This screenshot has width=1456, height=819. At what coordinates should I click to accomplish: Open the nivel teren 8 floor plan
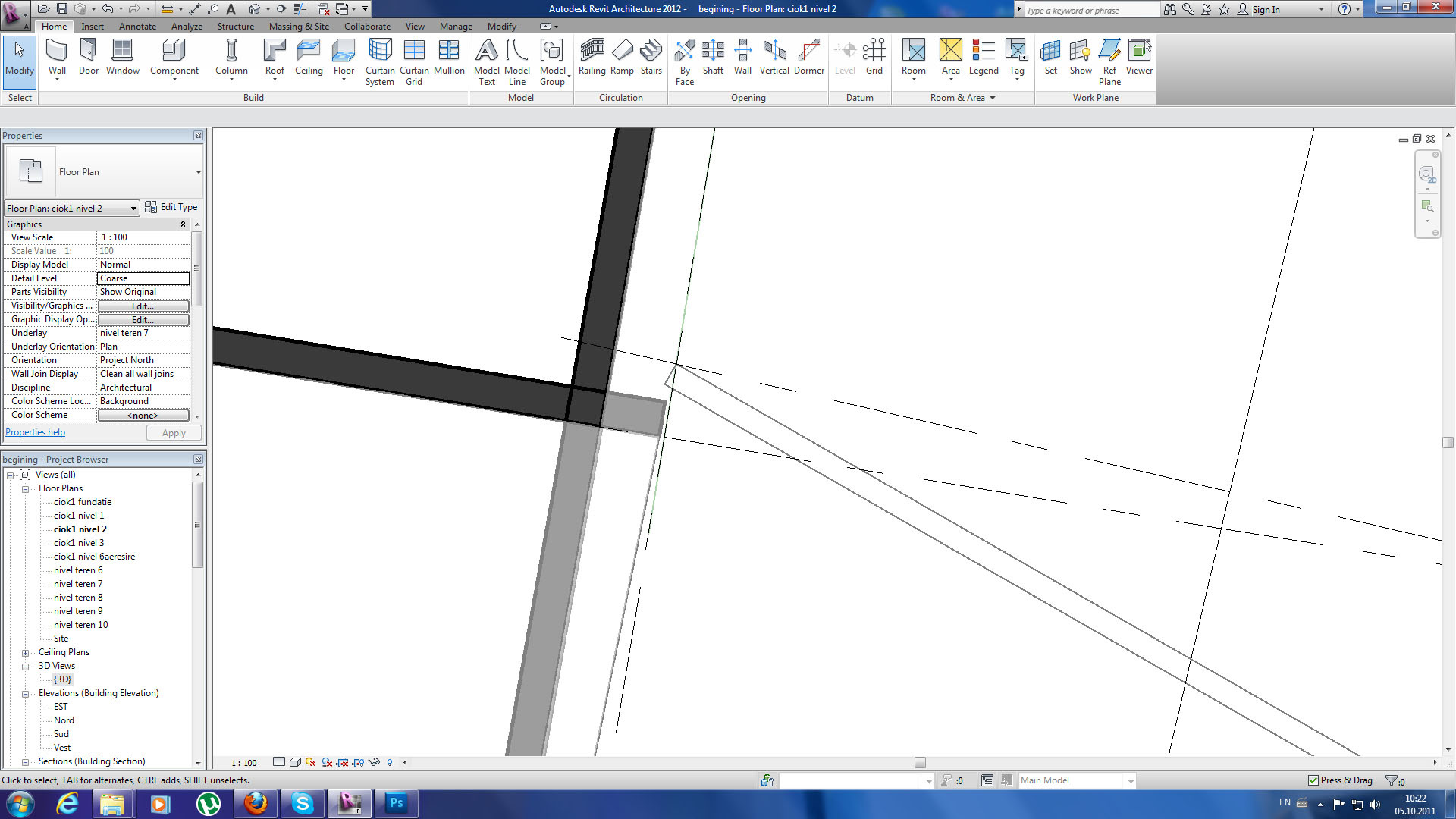pos(78,598)
